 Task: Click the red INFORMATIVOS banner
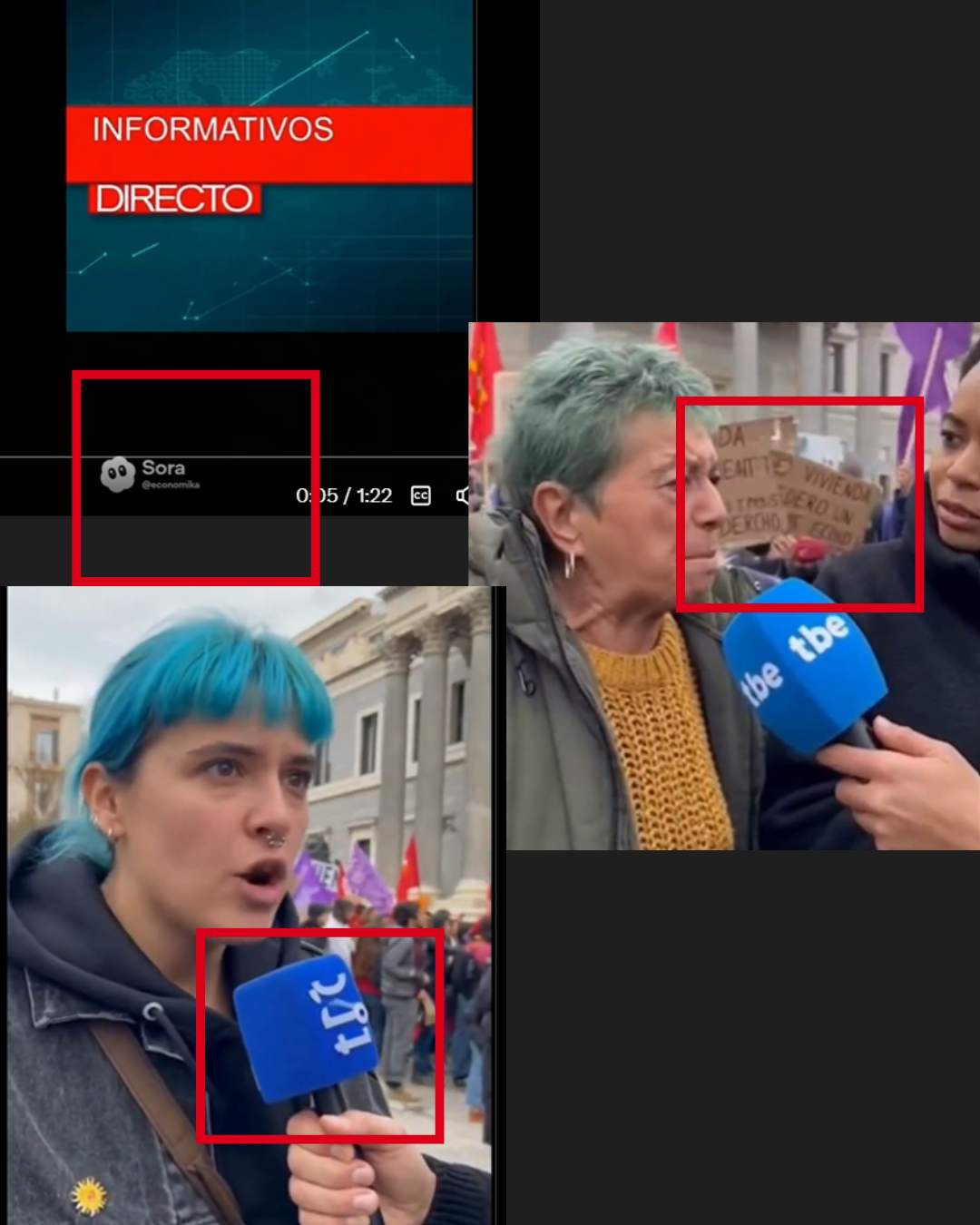269,143
